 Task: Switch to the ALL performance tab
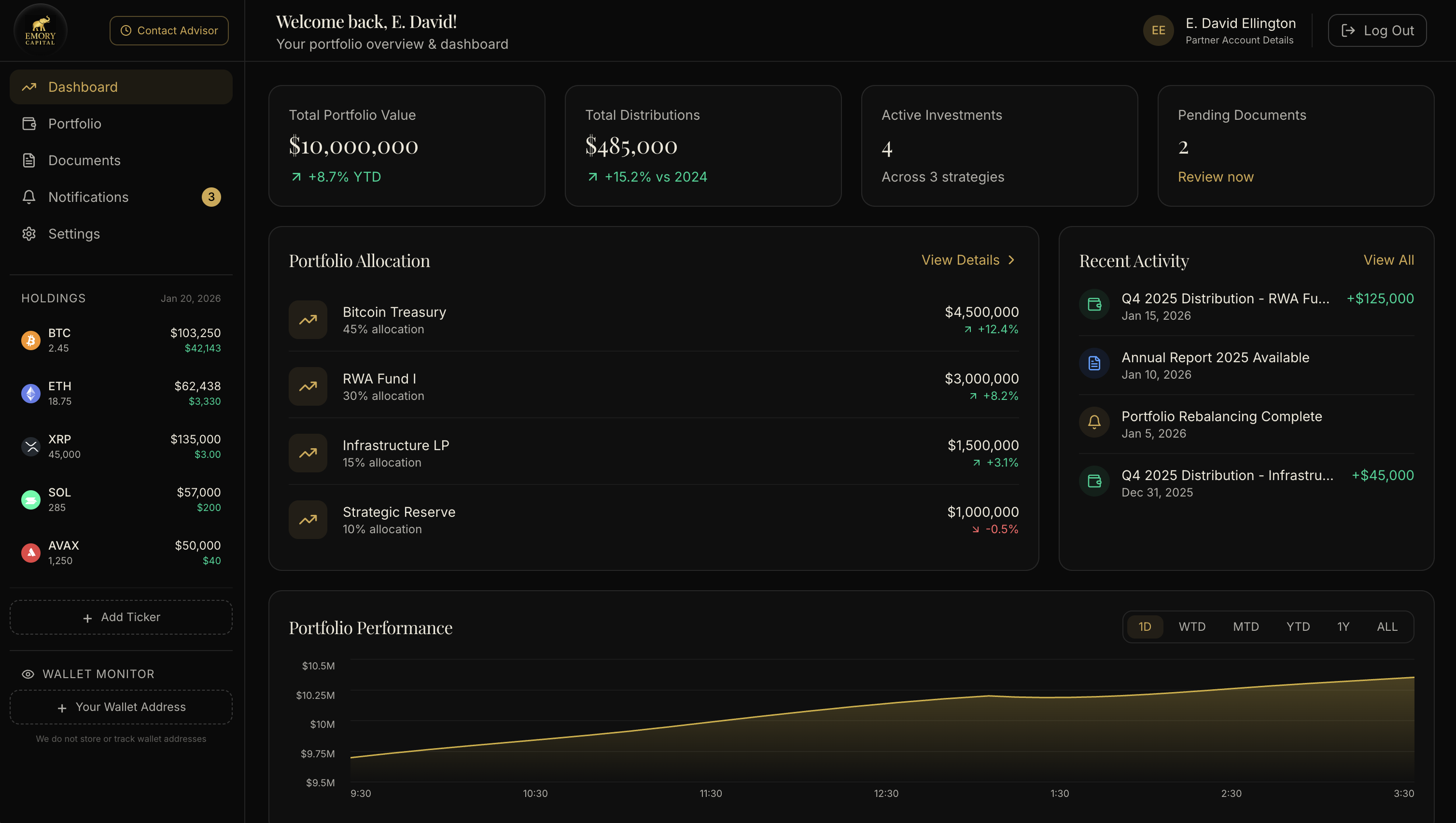tap(1387, 626)
